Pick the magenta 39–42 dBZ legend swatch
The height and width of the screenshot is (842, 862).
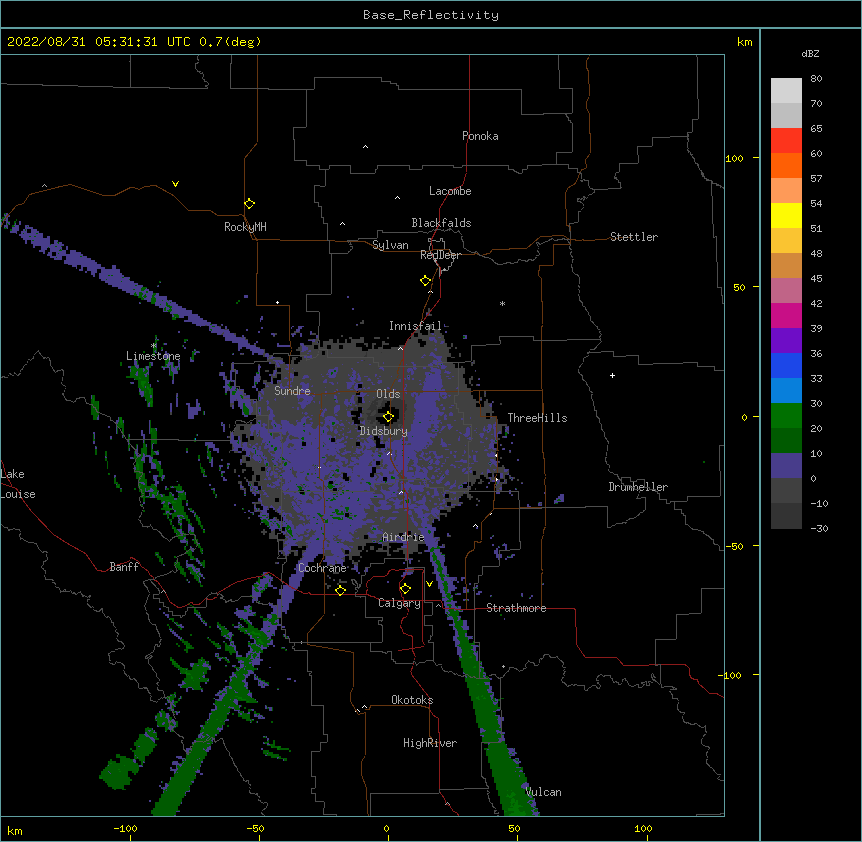click(786, 315)
